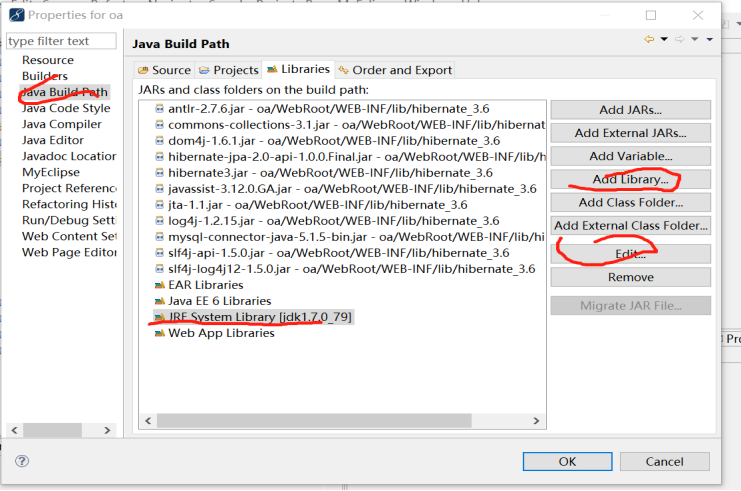
Task: Click the Add Library... button
Action: pyautogui.click(x=630, y=179)
